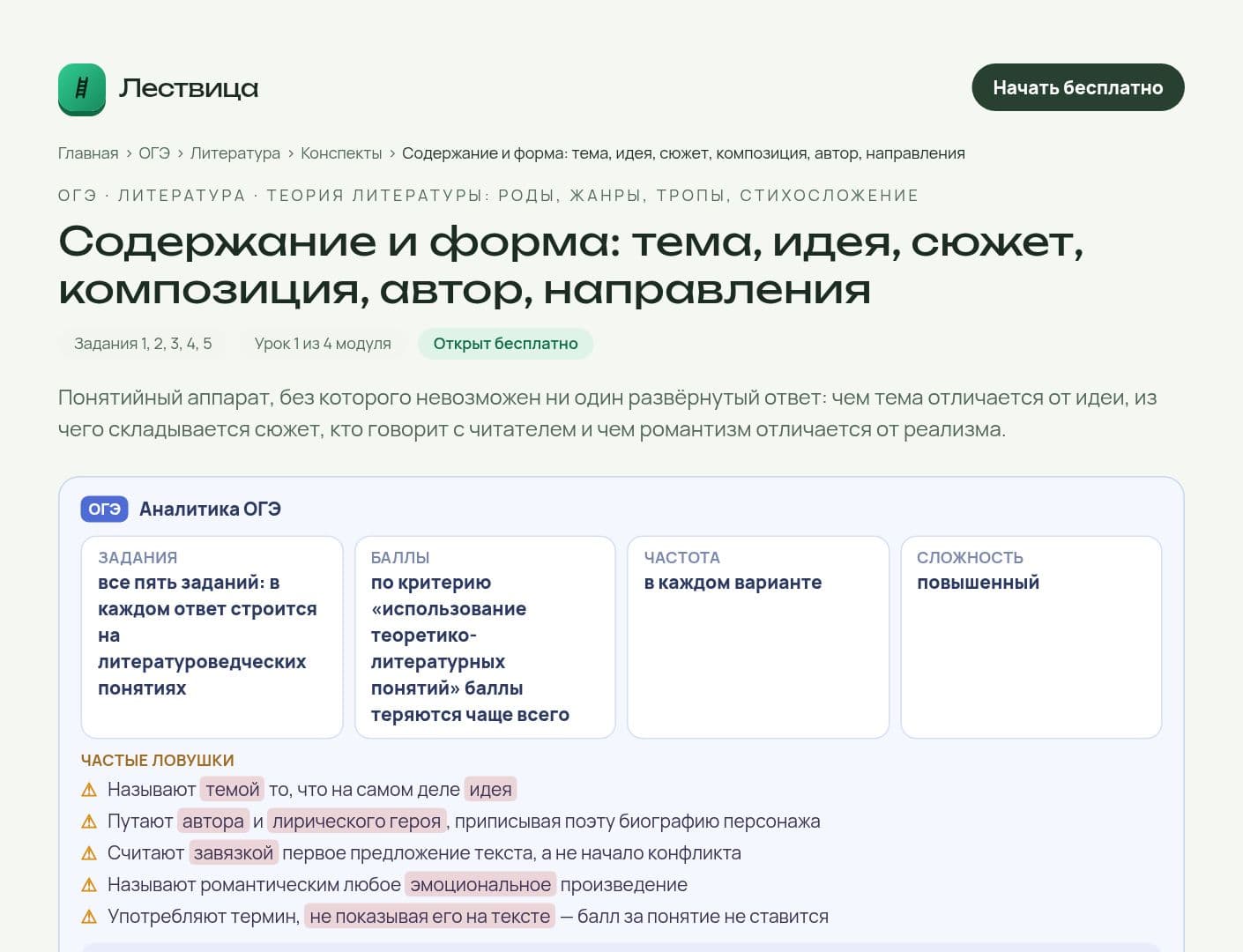1243x952 pixels.
Task: Click the current page breadcrumb Содержание и форма
Action: [x=683, y=153]
